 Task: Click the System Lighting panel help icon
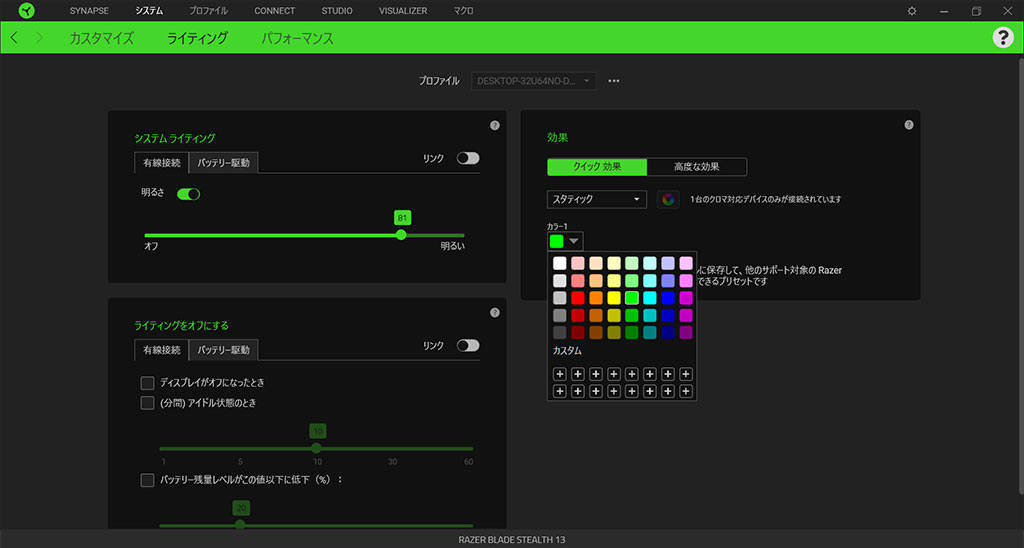pyautogui.click(x=494, y=126)
